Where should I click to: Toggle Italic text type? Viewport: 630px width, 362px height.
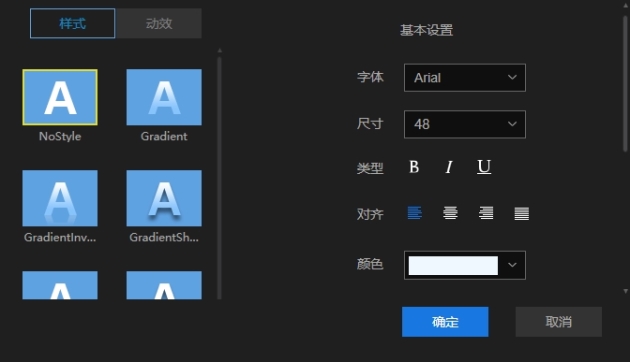[449, 167]
